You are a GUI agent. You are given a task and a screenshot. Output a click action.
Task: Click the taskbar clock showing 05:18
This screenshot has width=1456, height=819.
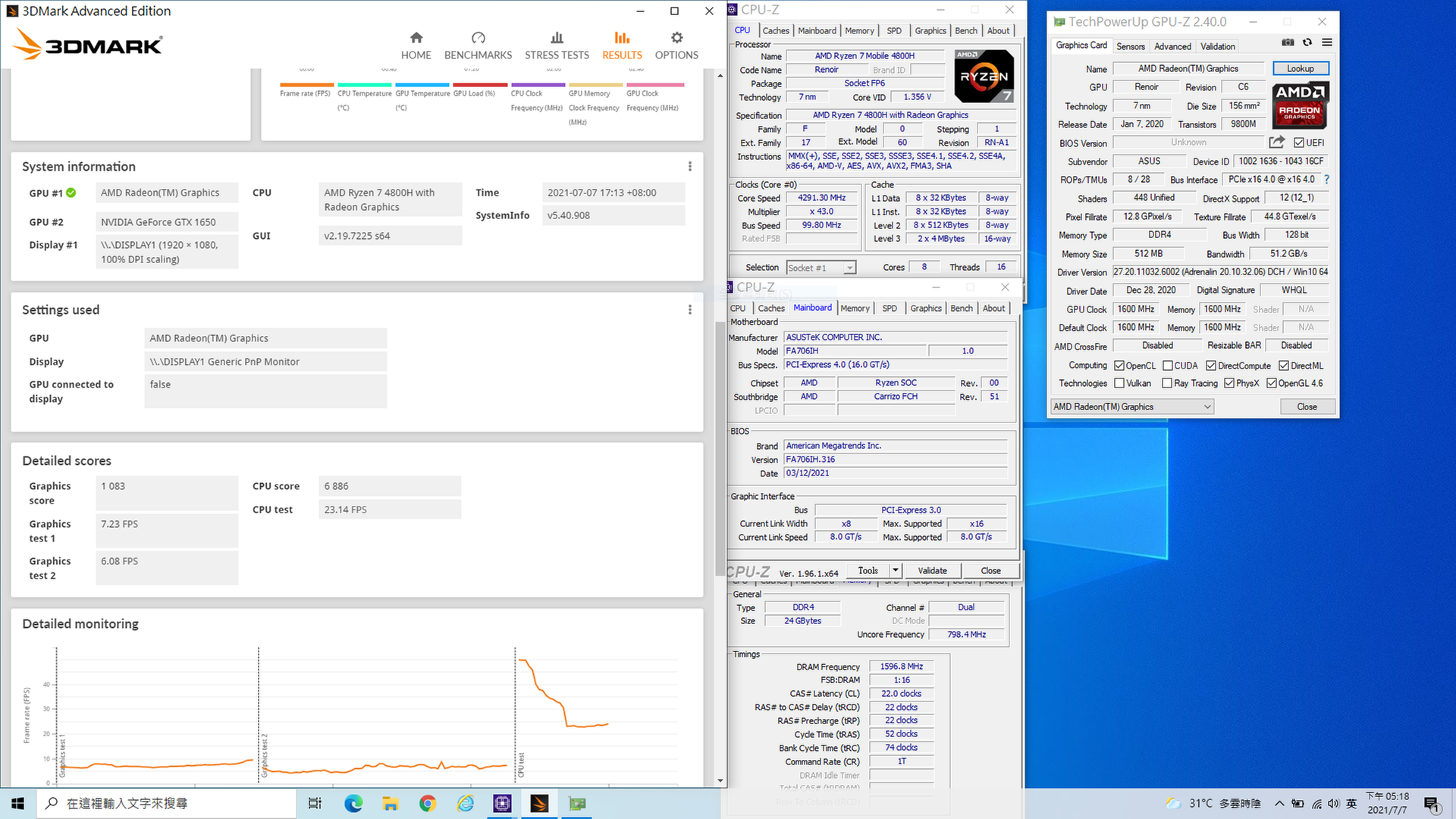click(1387, 803)
